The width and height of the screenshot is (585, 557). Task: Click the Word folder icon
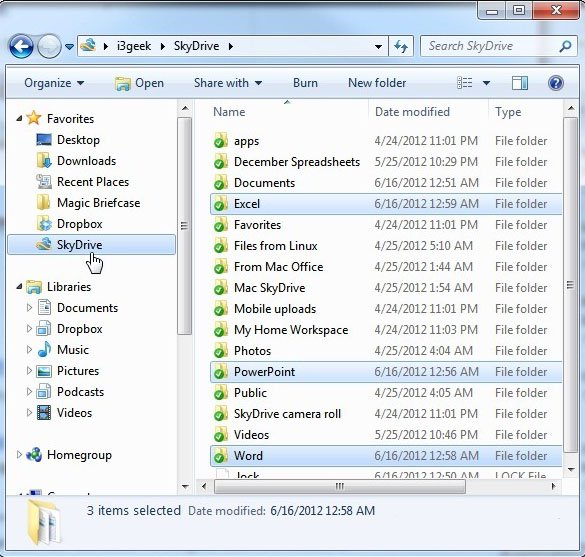[x=220, y=456]
